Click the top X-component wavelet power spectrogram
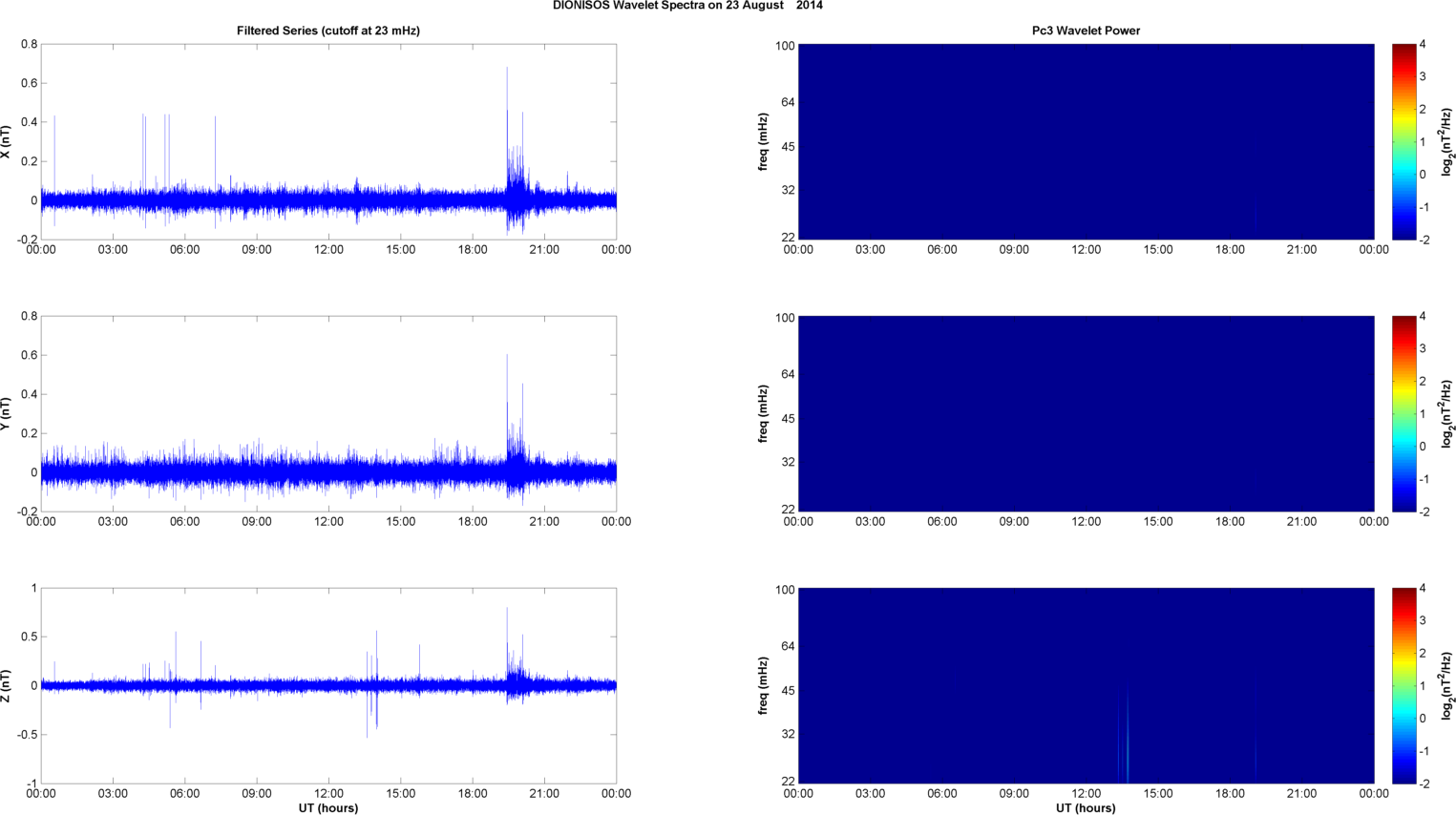Viewport: 1456px width, 815px height. coord(1086,141)
